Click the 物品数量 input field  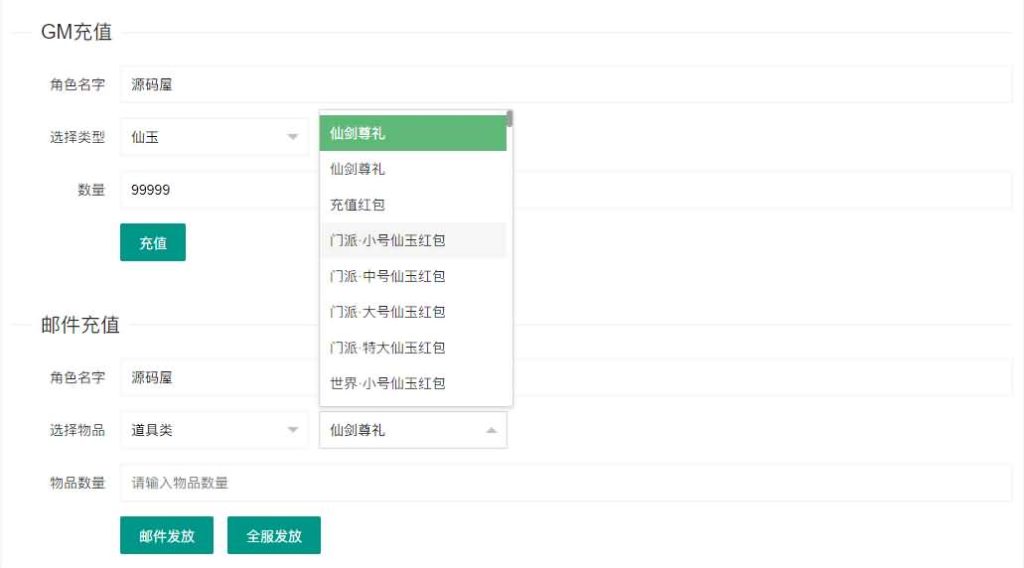coord(565,483)
